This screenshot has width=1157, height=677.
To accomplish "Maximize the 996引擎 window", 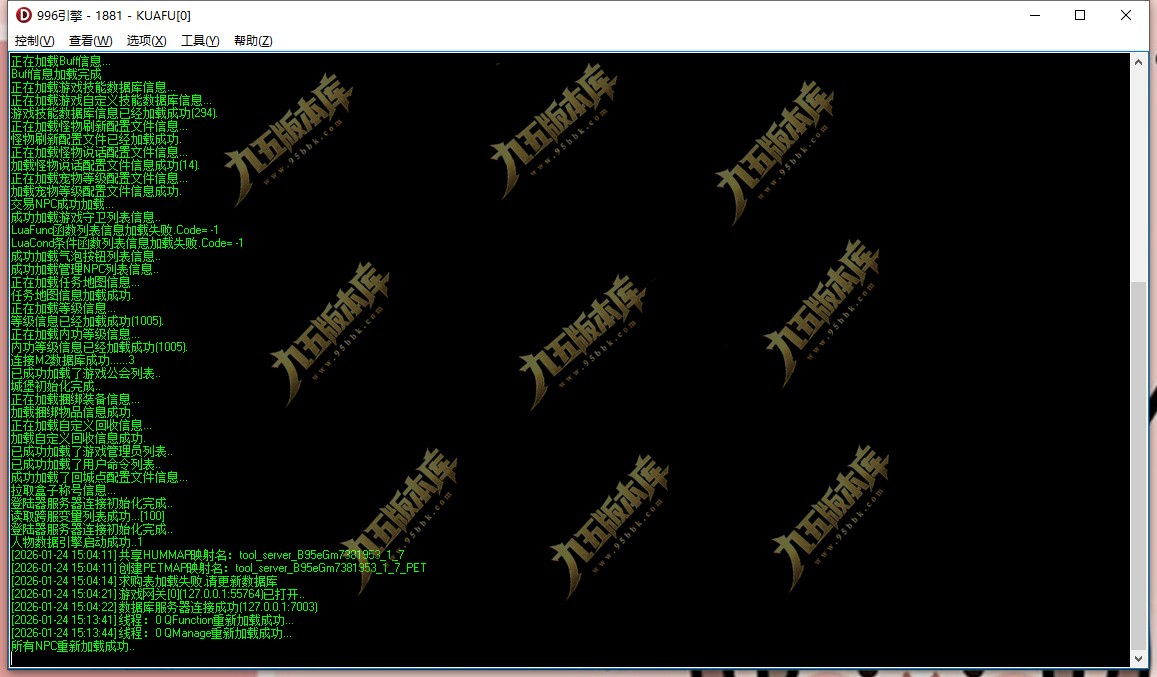I will (1080, 15).
